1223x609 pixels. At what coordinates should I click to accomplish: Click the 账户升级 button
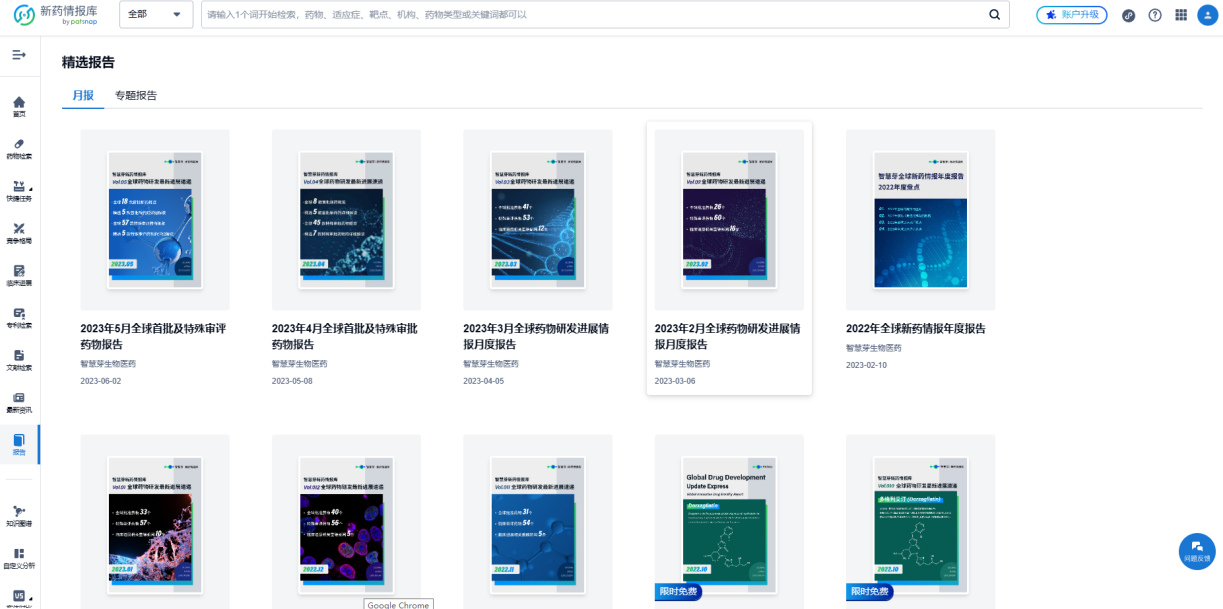point(1072,15)
